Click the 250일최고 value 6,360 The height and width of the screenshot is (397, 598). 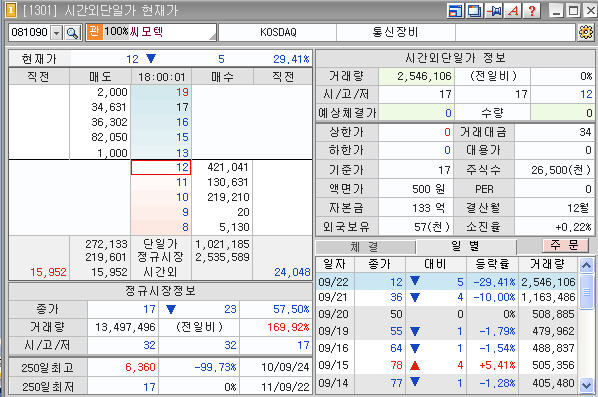pyautogui.click(x=122, y=367)
